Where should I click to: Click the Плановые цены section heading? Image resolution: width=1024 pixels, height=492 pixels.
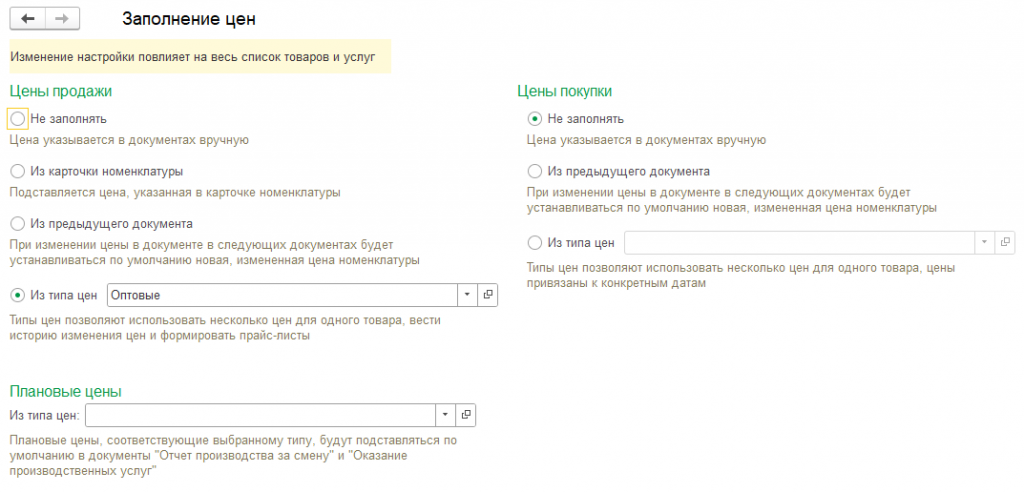pyautogui.click(x=65, y=391)
